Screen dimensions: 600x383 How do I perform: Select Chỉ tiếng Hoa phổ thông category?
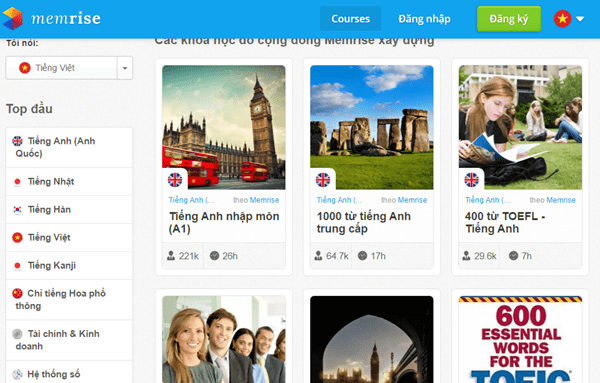coord(69,300)
